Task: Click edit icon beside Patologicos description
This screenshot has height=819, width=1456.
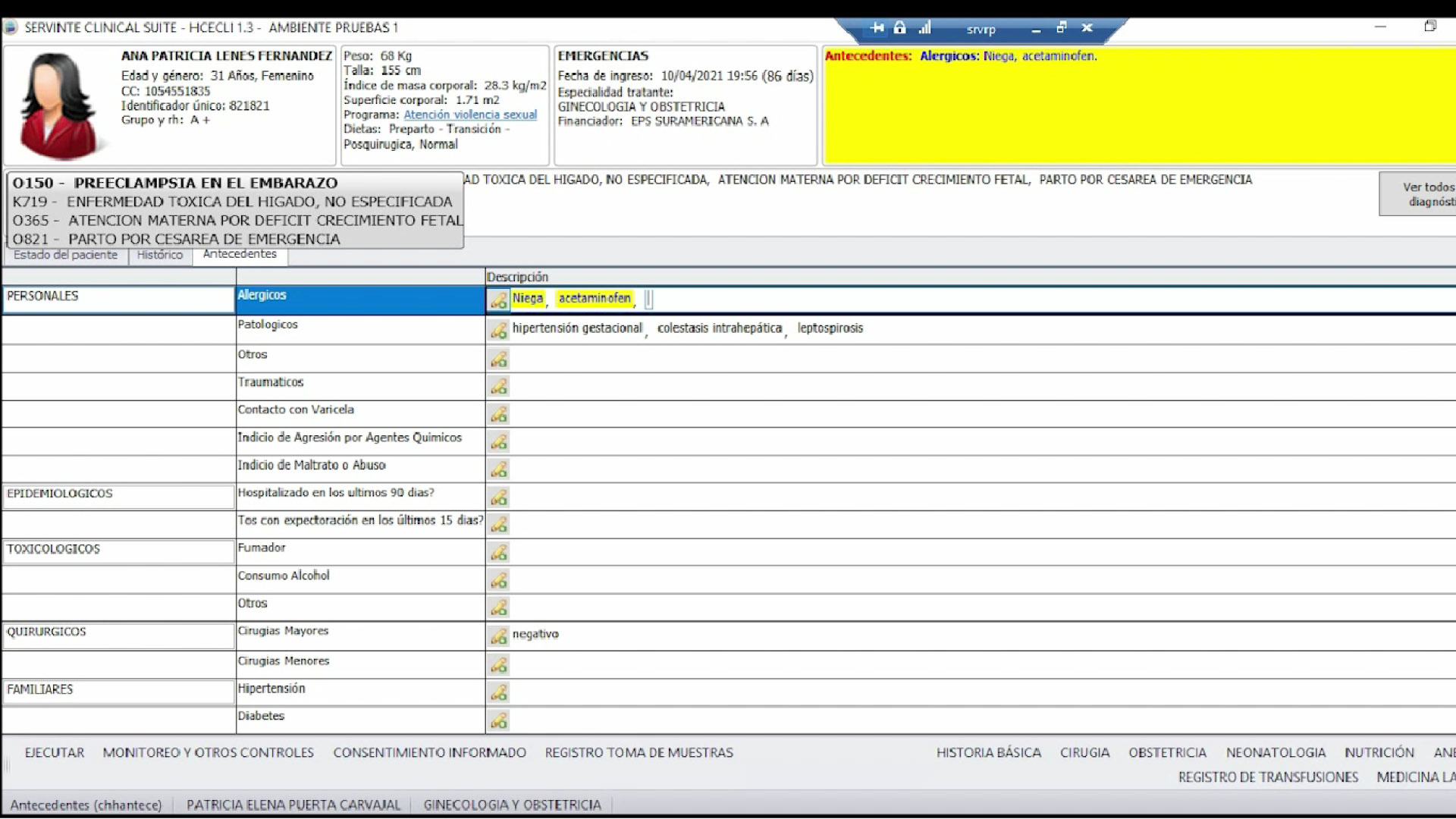Action: (498, 330)
